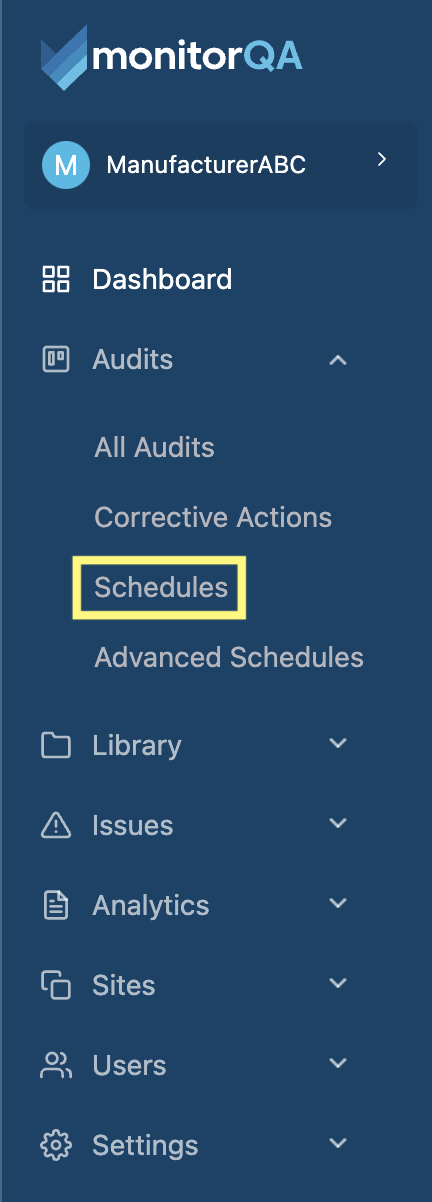Expand the Settings section chevron
The width and height of the screenshot is (432, 1202).
(x=338, y=1144)
